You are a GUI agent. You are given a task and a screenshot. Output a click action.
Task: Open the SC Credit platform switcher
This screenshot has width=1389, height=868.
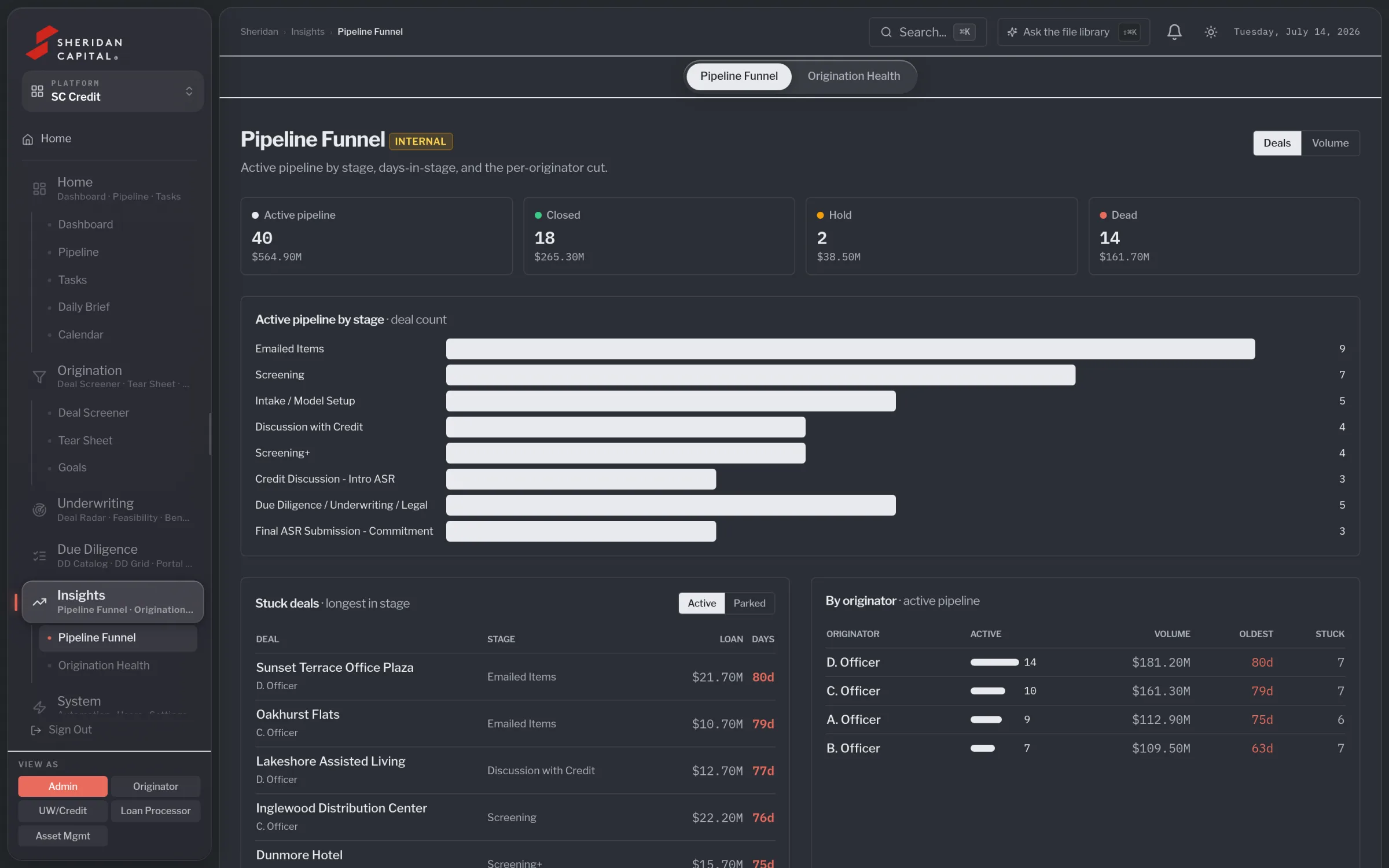click(x=113, y=91)
